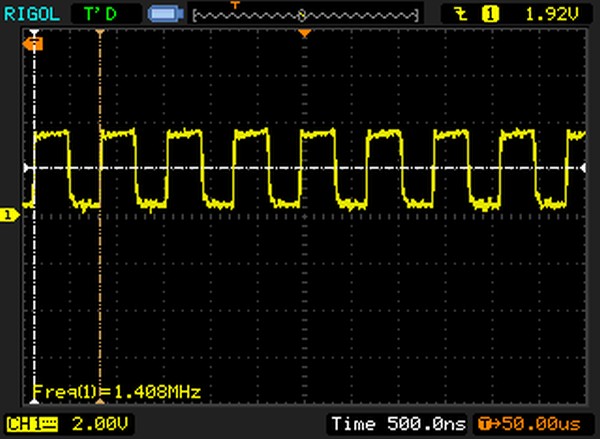
Task: Click the yellow square wave trace
Action: pyautogui.click(x=250, y=135)
